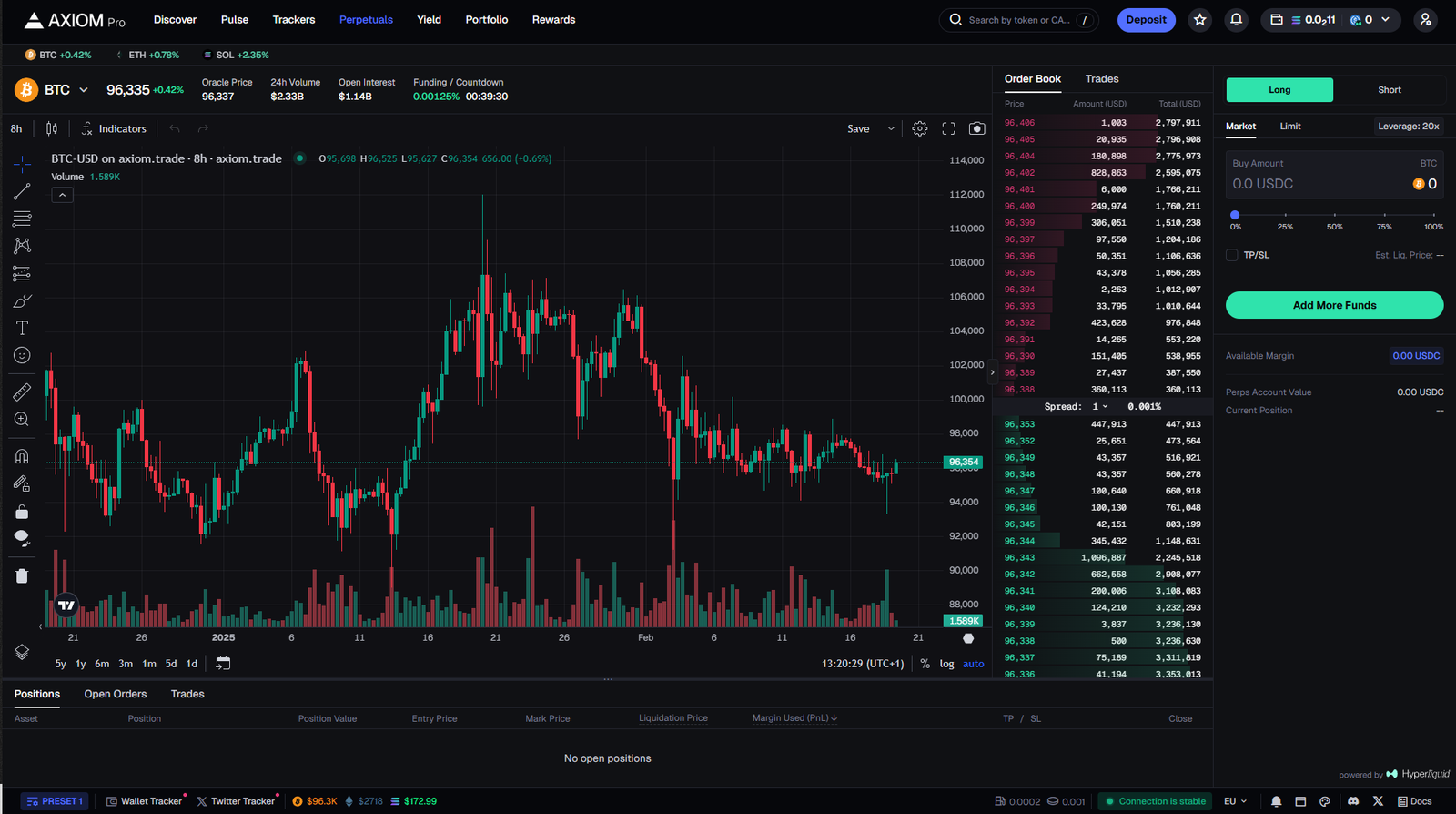Open candlestick chart type selector
The width and height of the screenshot is (1456, 814).
tap(52, 128)
